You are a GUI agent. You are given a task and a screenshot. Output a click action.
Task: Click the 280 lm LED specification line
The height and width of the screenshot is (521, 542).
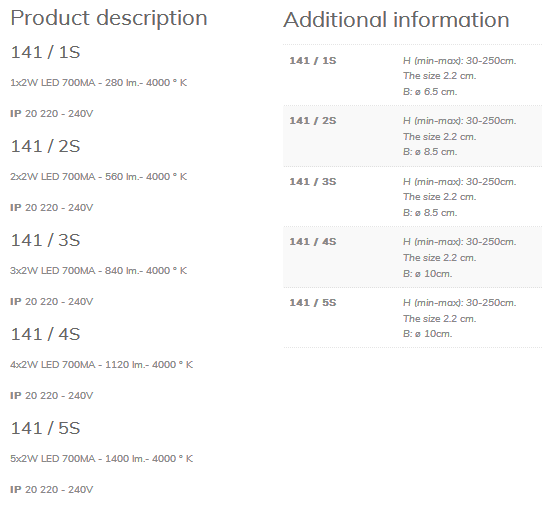click(x=99, y=83)
